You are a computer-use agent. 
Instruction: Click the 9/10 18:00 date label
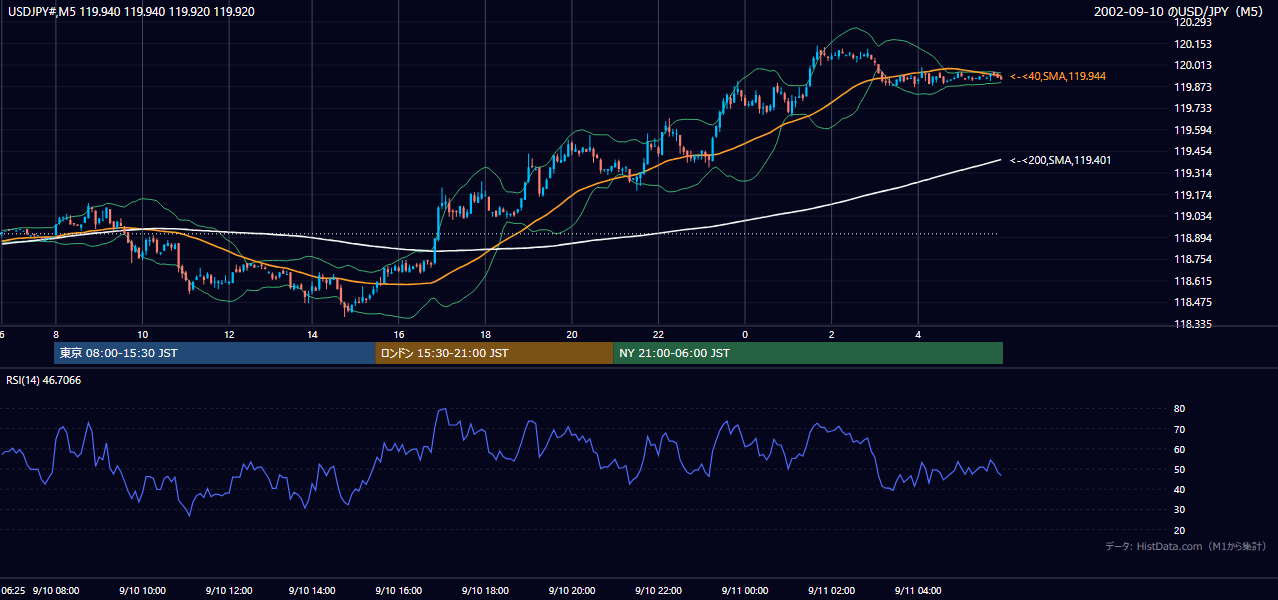(x=487, y=590)
